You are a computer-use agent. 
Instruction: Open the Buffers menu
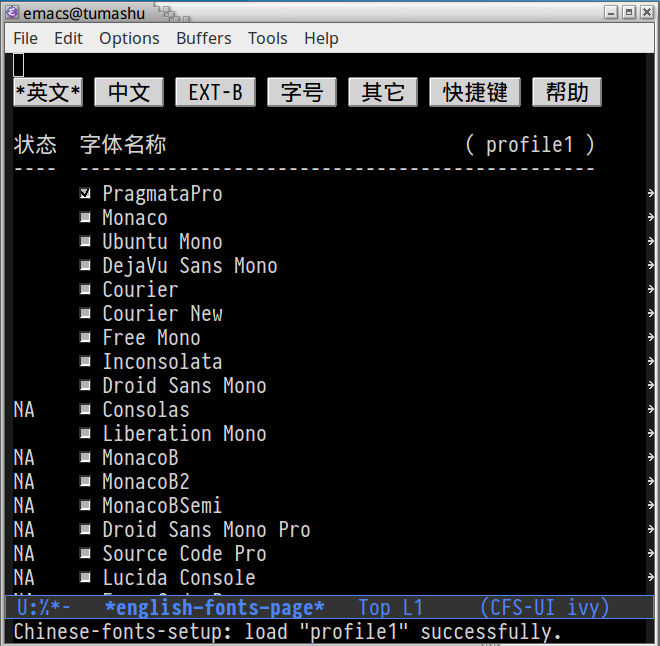(x=204, y=38)
